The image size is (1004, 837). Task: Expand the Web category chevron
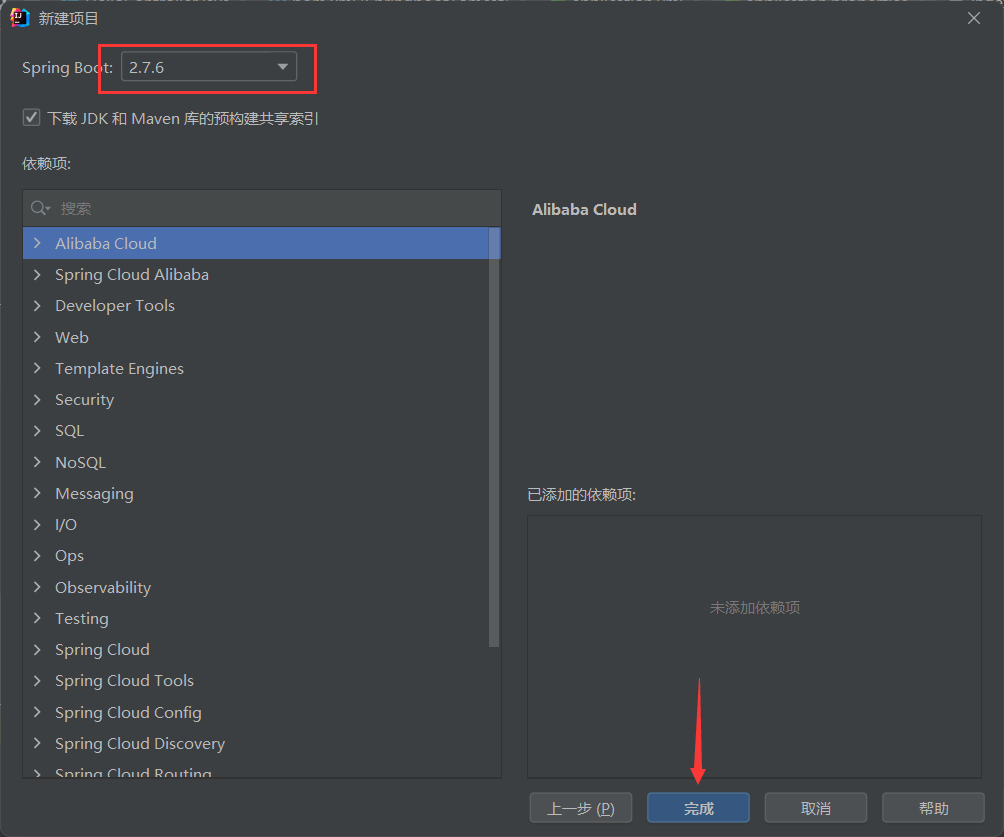37,337
